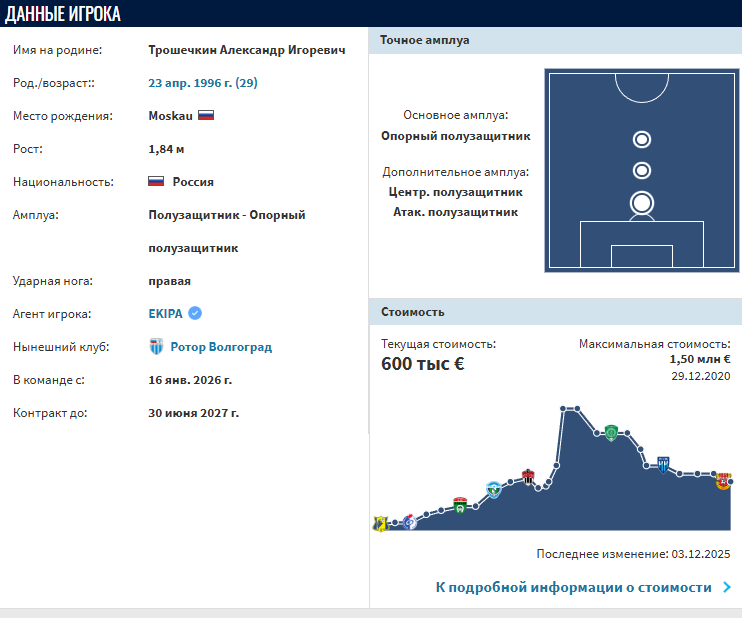Click the verified badge beside EKIPA
The height and width of the screenshot is (618, 742).
point(195,313)
